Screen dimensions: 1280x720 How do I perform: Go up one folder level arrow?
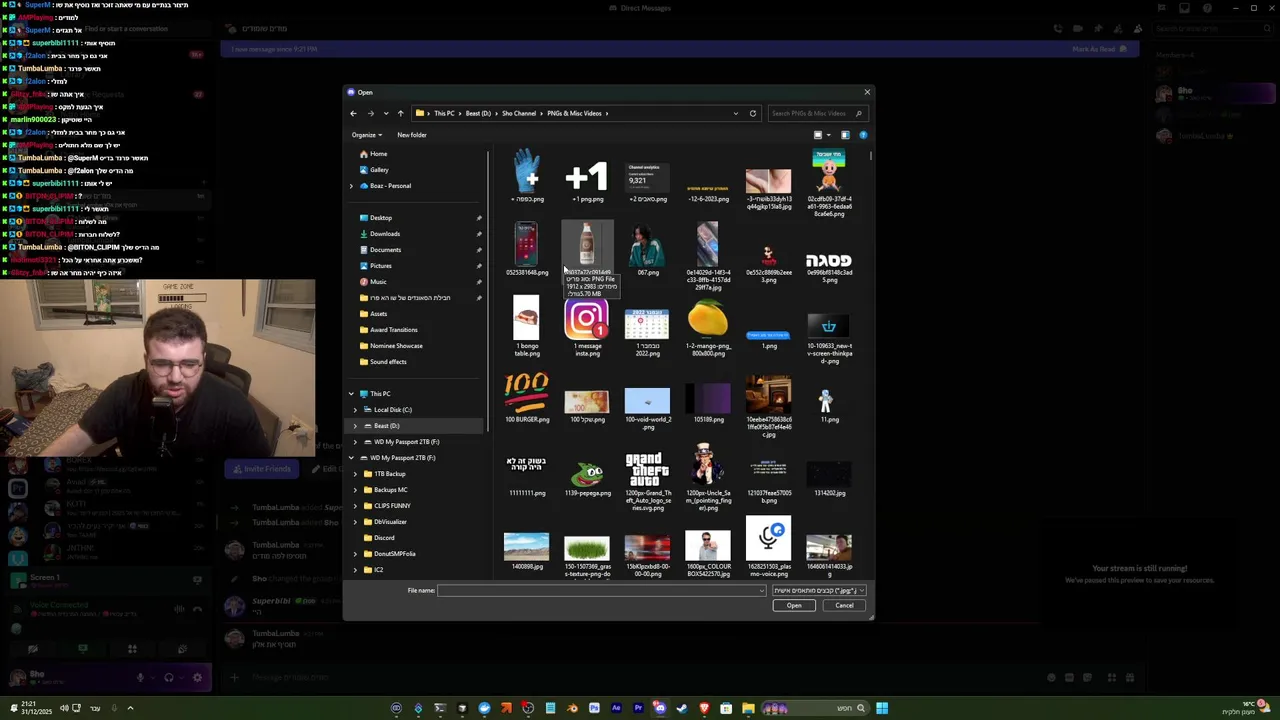click(x=400, y=113)
